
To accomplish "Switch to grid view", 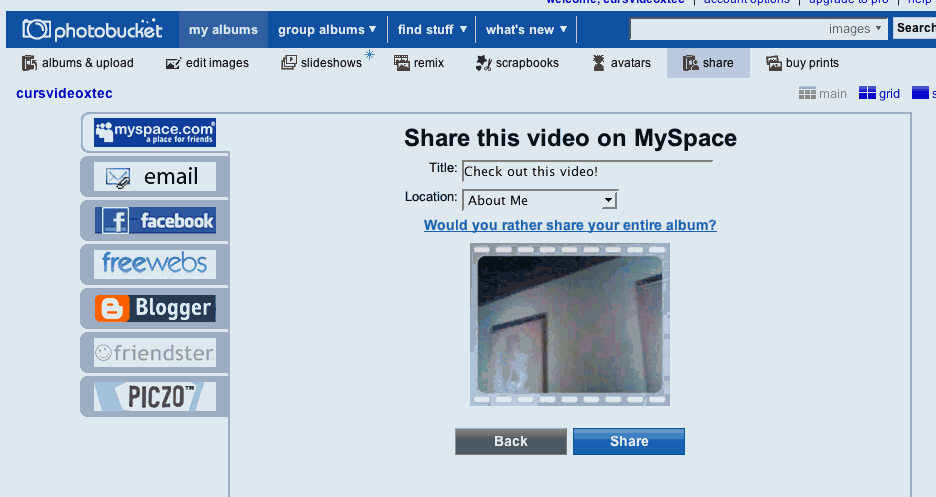I will [879, 94].
